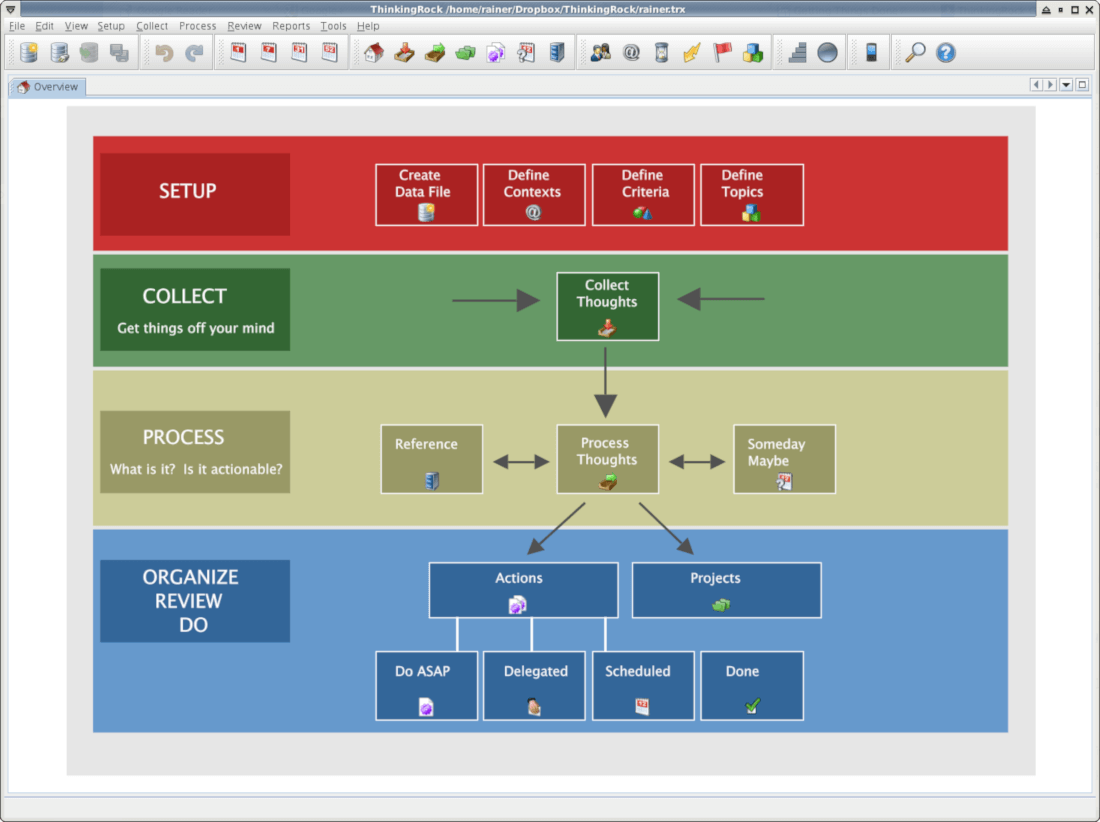Screen dimensions: 1100x822
Task: Click the Undo arrow in toolbar
Action: coord(164,53)
